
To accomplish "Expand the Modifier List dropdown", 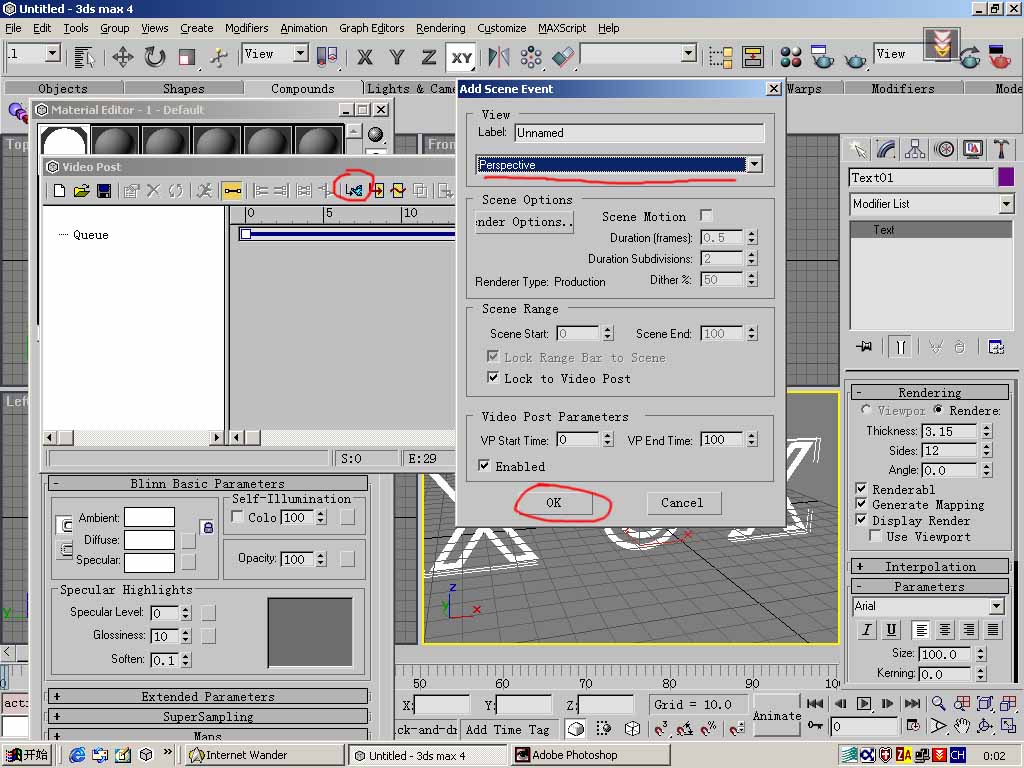I will point(1006,204).
